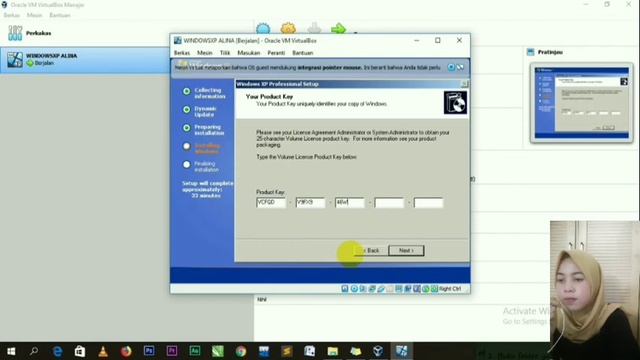Open the Mesin menu in VirtualBox Manager
Screen dimensions: 640x360
[34, 15]
